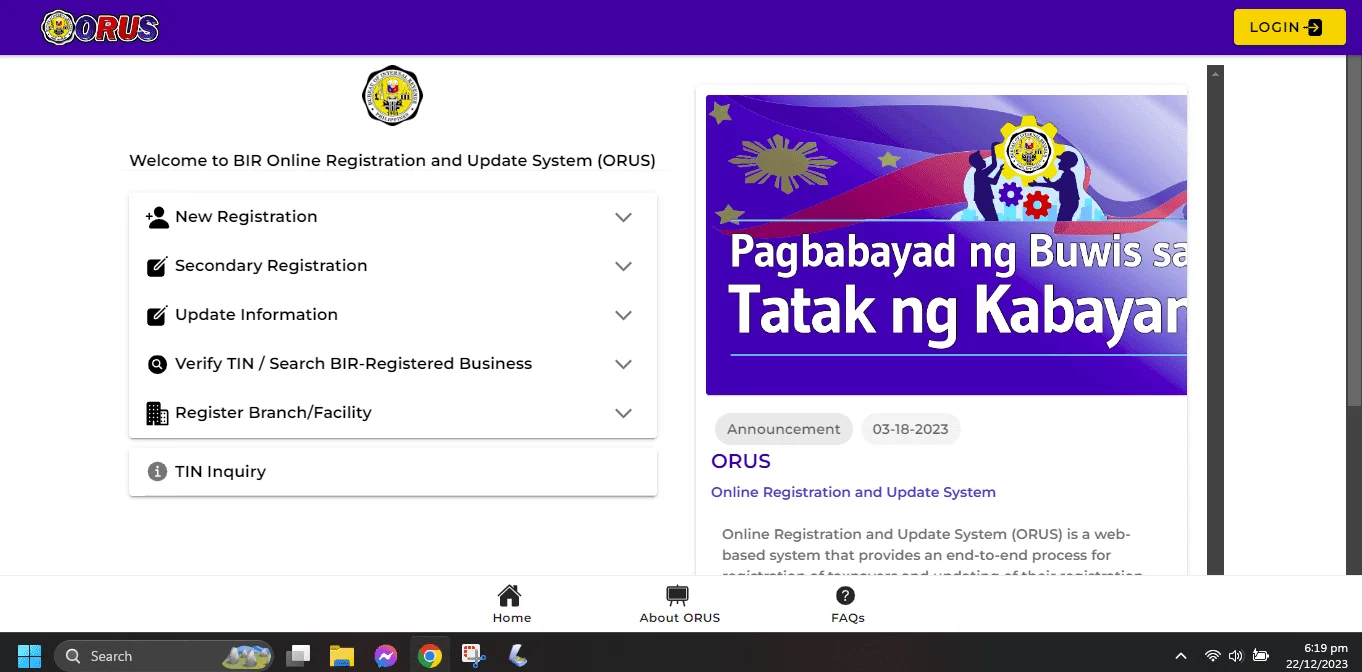
Task: Open Snipping Tool from taskbar
Action: coord(474,656)
